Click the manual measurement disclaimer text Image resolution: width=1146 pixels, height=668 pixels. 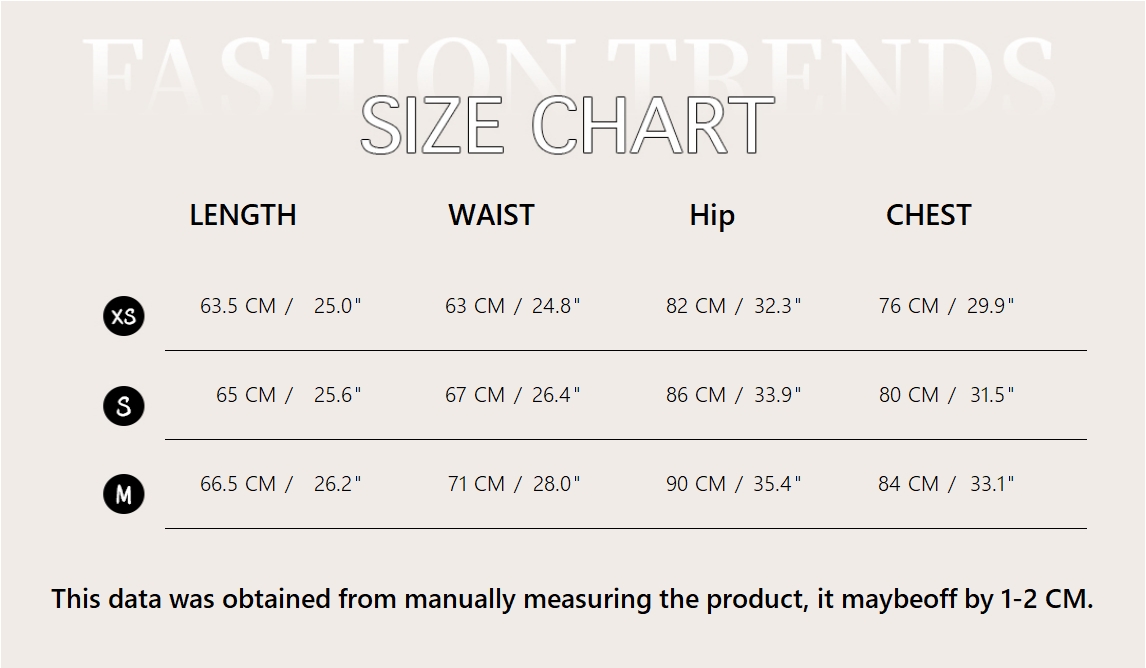572,599
